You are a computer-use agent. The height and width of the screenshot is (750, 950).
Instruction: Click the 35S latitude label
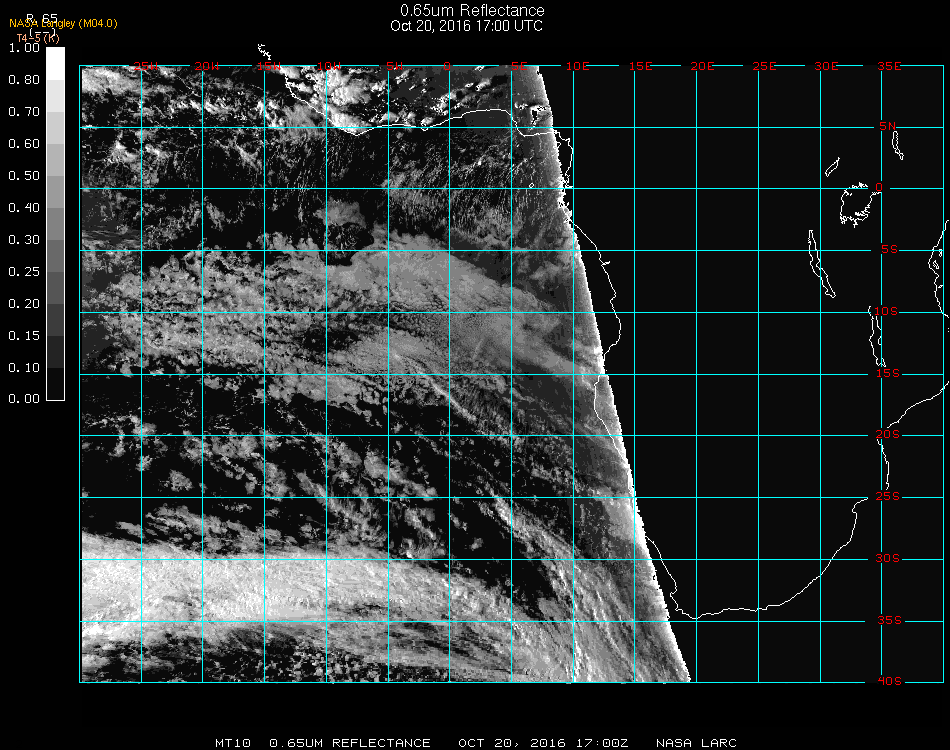pyautogui.click(x=889, y=620)
